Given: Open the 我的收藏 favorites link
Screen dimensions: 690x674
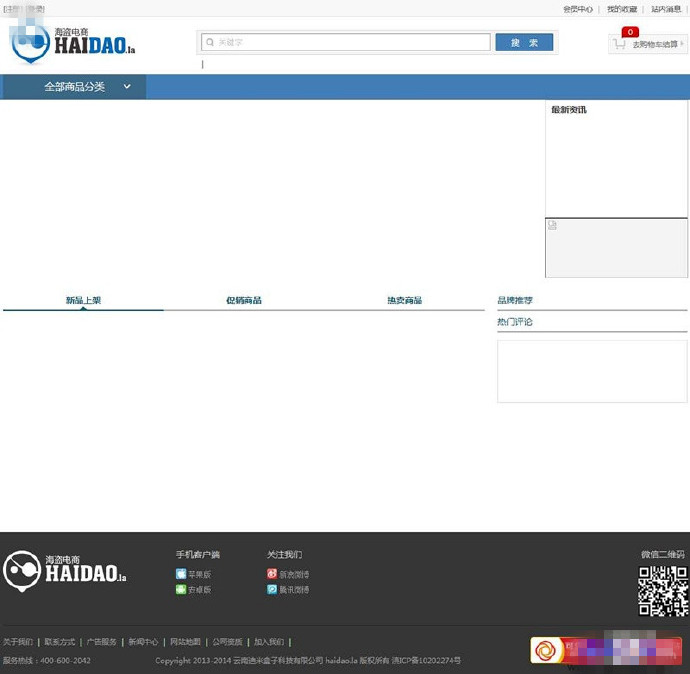Looking at the screenshot, I should click(621, 9).
